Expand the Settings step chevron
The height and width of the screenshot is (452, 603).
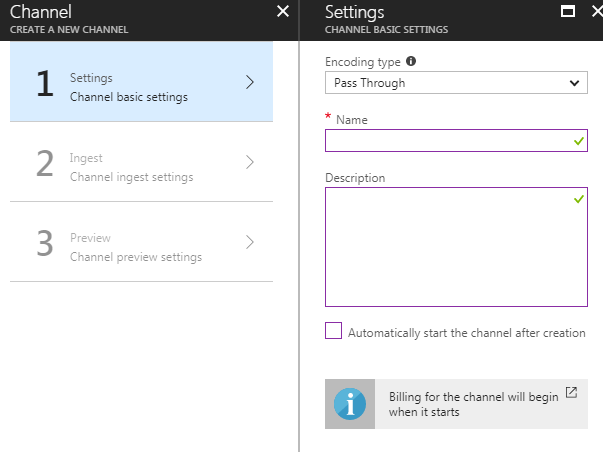(250, 82)
